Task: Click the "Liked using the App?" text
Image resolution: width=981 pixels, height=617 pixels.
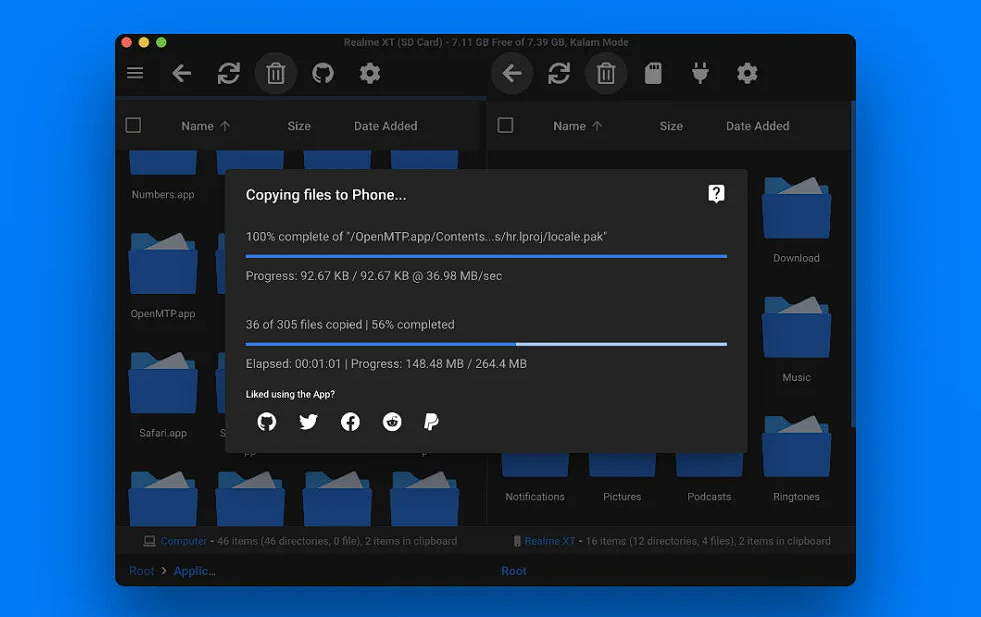Action: (290, 394)
